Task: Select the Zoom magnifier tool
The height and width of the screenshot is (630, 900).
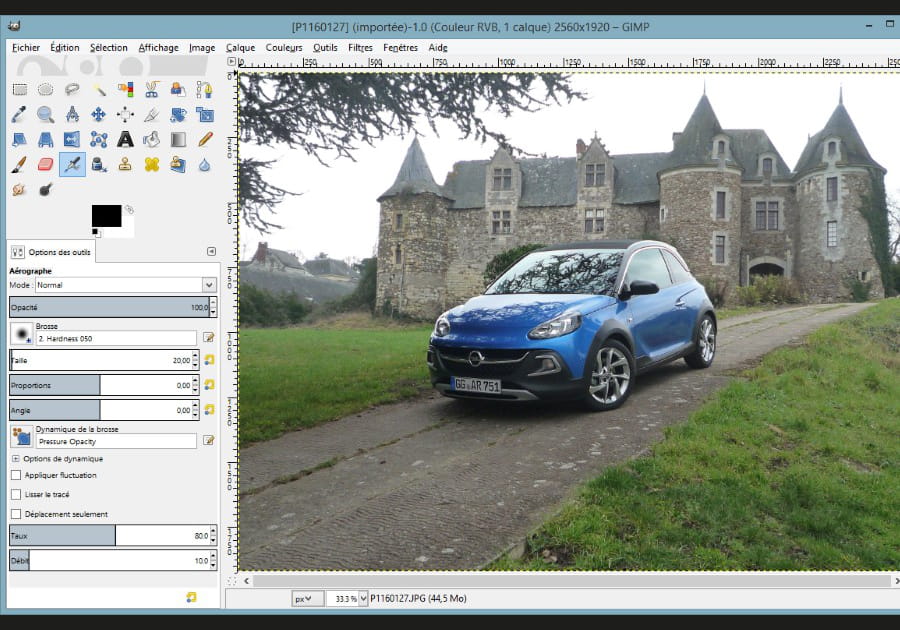Action: point(45,114)
